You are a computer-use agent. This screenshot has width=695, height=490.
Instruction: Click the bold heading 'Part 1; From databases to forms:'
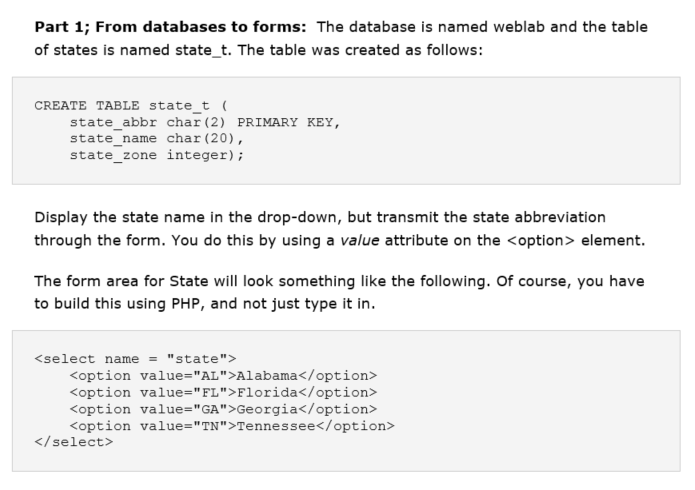click(170, 27)
